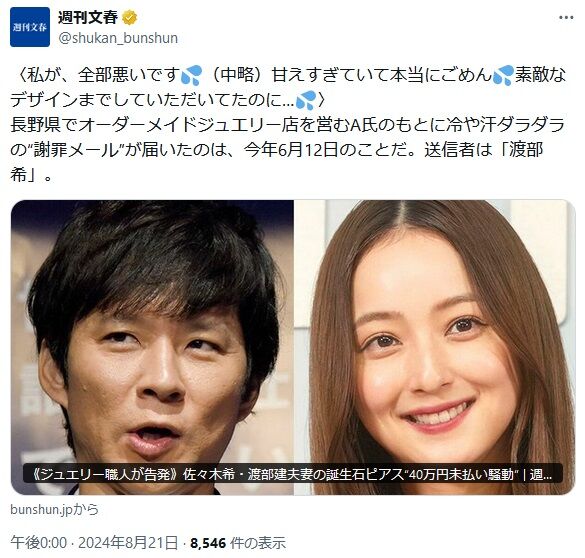The image size is (585, 558).
Task: Click the 2024年8月21日 date link
Action: pos(128,543)
